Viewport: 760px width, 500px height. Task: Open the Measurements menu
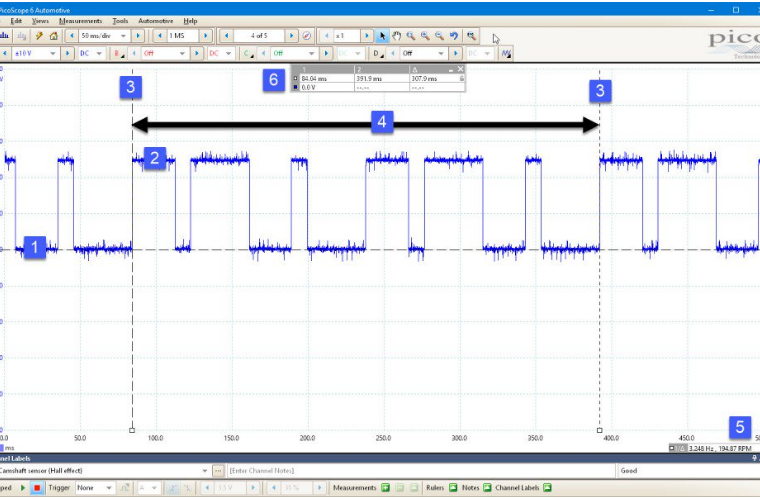[80, 21]
